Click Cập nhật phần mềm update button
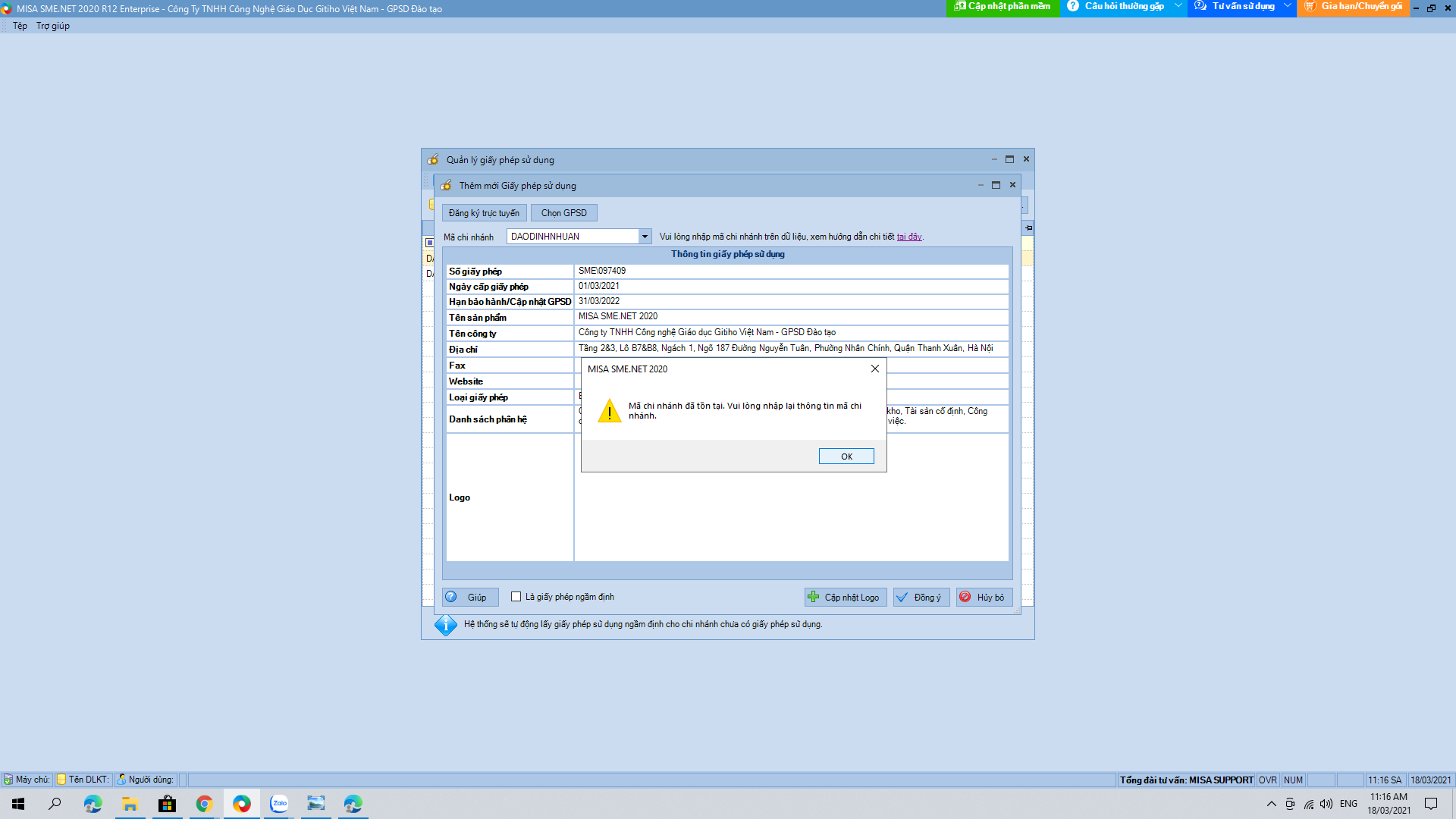The width and height of the screenshot is (1456, 819). [x=1002, y=7]
